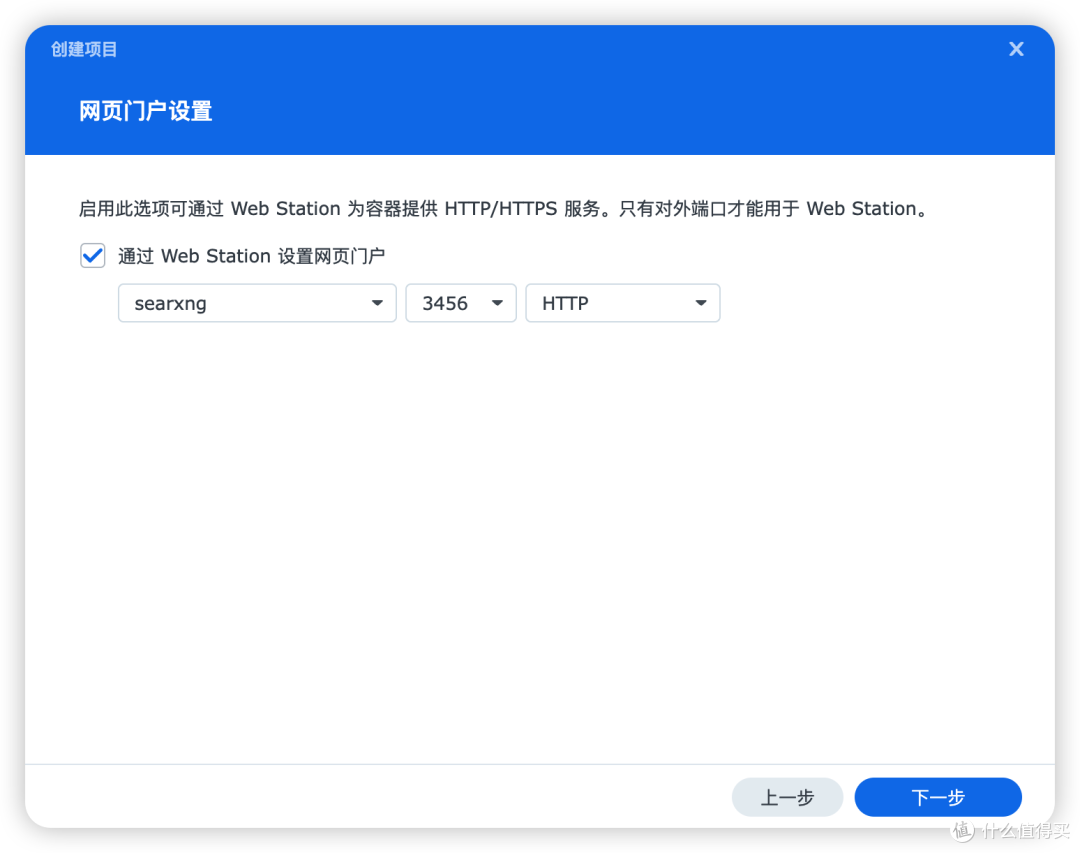Click the description text about HTTP/HTTPS 服务
This screenshot has height=853, width=1080.
click(x=504, y=209)
